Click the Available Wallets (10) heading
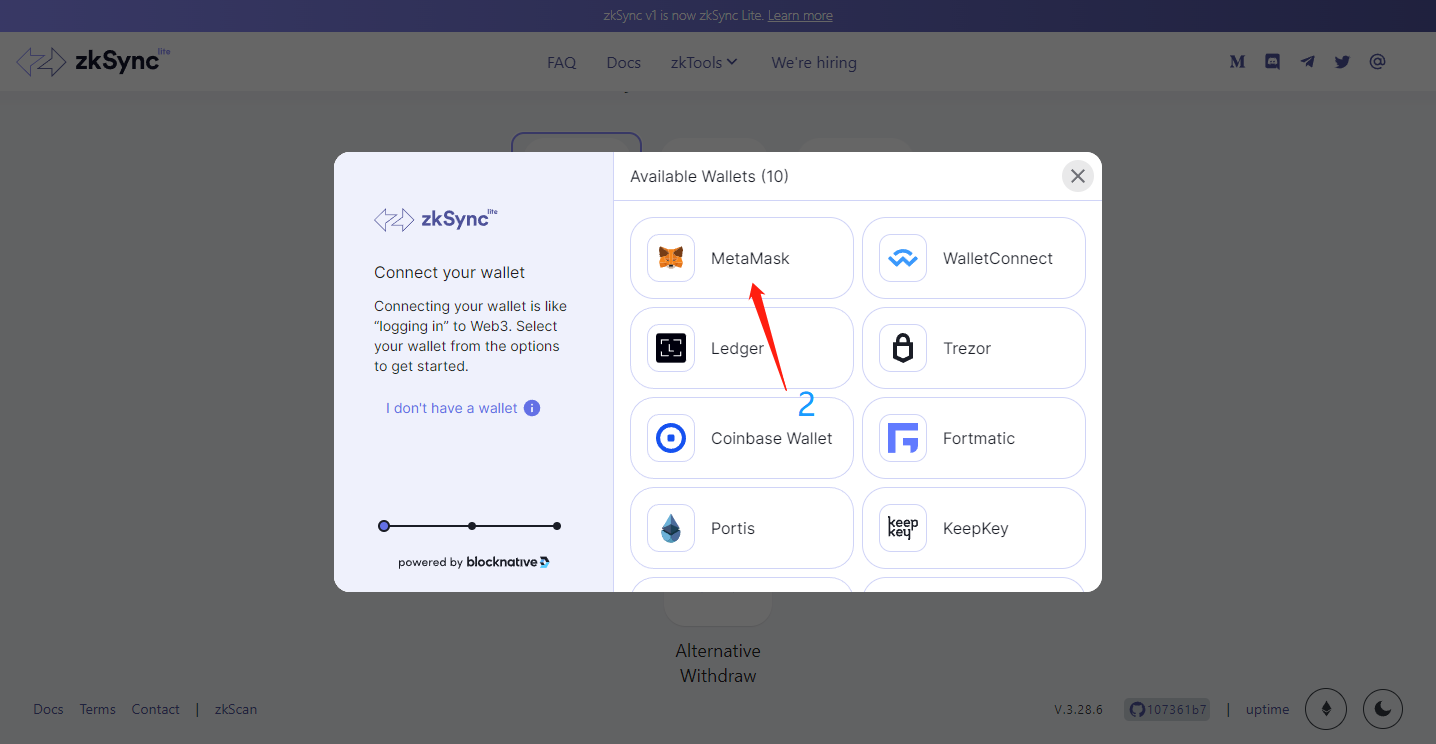 709,176
